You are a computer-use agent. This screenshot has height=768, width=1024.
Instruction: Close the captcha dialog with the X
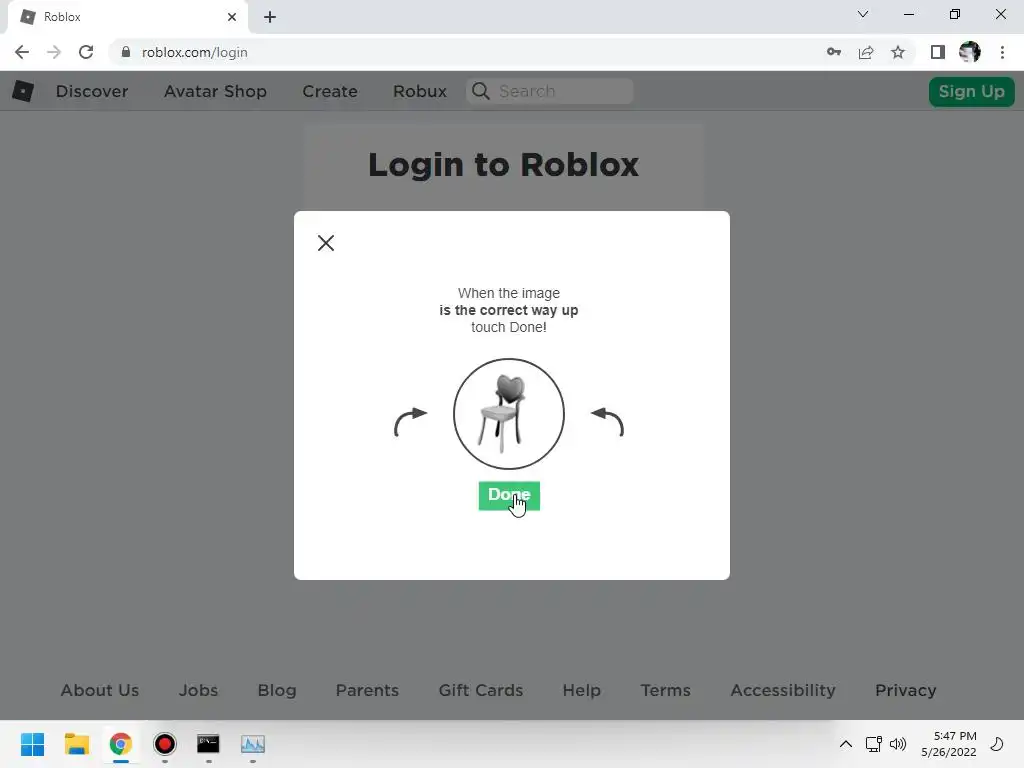[x=326, y=243]
